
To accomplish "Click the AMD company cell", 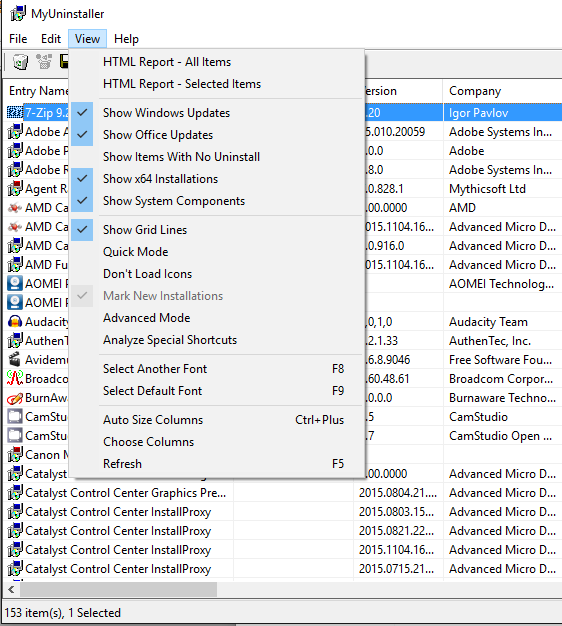I will pos(503,208).
